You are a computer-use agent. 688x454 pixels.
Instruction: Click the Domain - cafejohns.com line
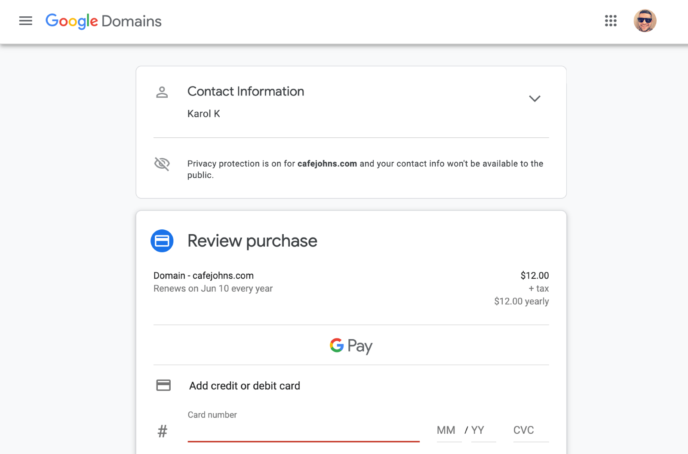[204, 275]
